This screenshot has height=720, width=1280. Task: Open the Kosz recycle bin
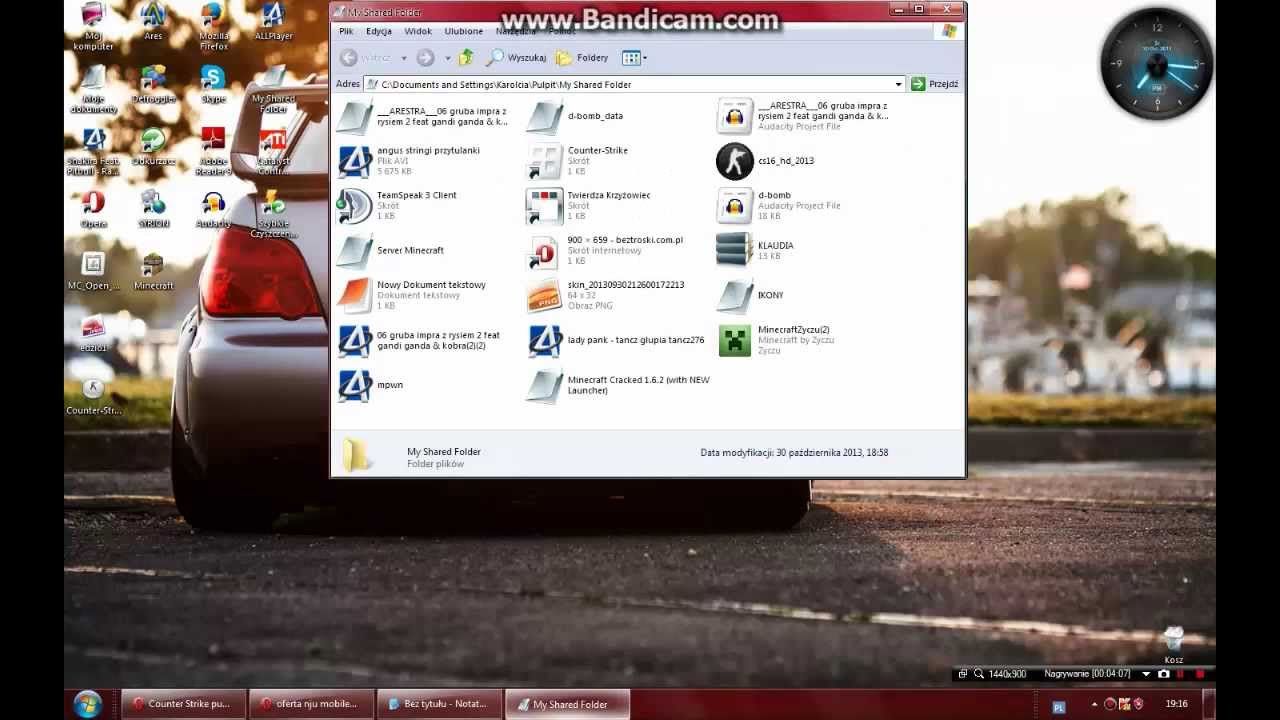(1174, 645)
